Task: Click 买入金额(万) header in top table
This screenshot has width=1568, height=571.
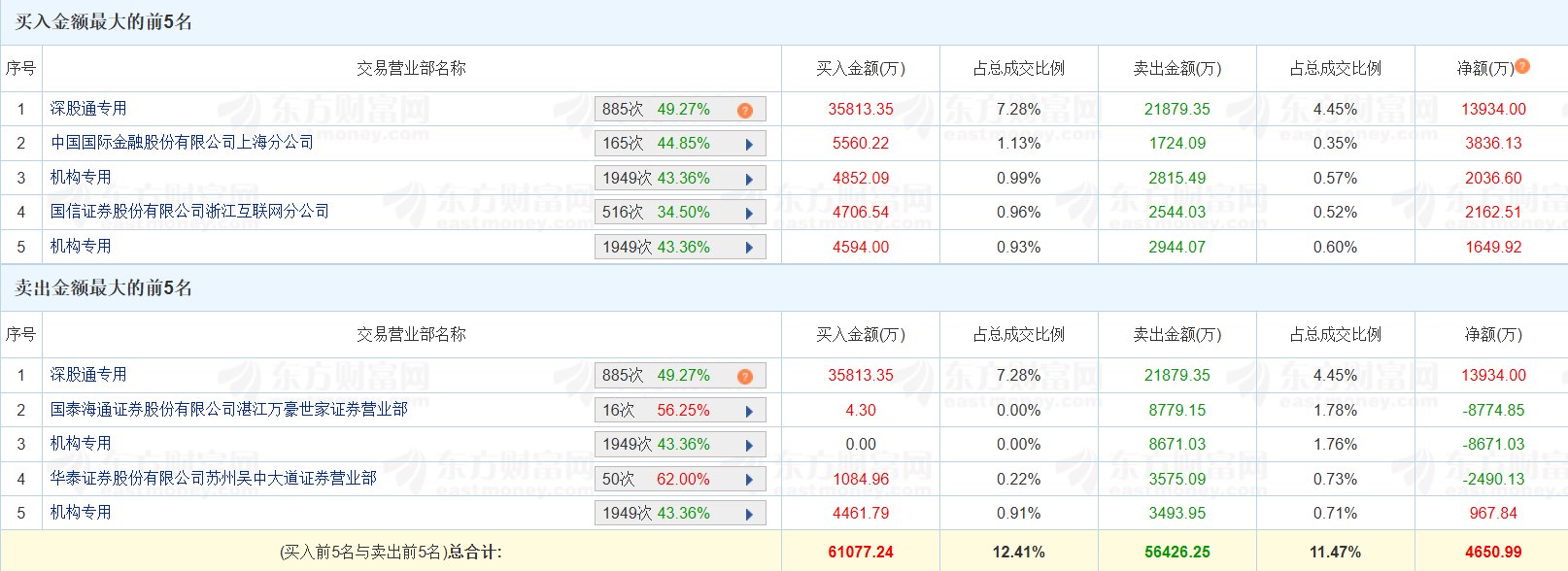Action: click(860, 68)
